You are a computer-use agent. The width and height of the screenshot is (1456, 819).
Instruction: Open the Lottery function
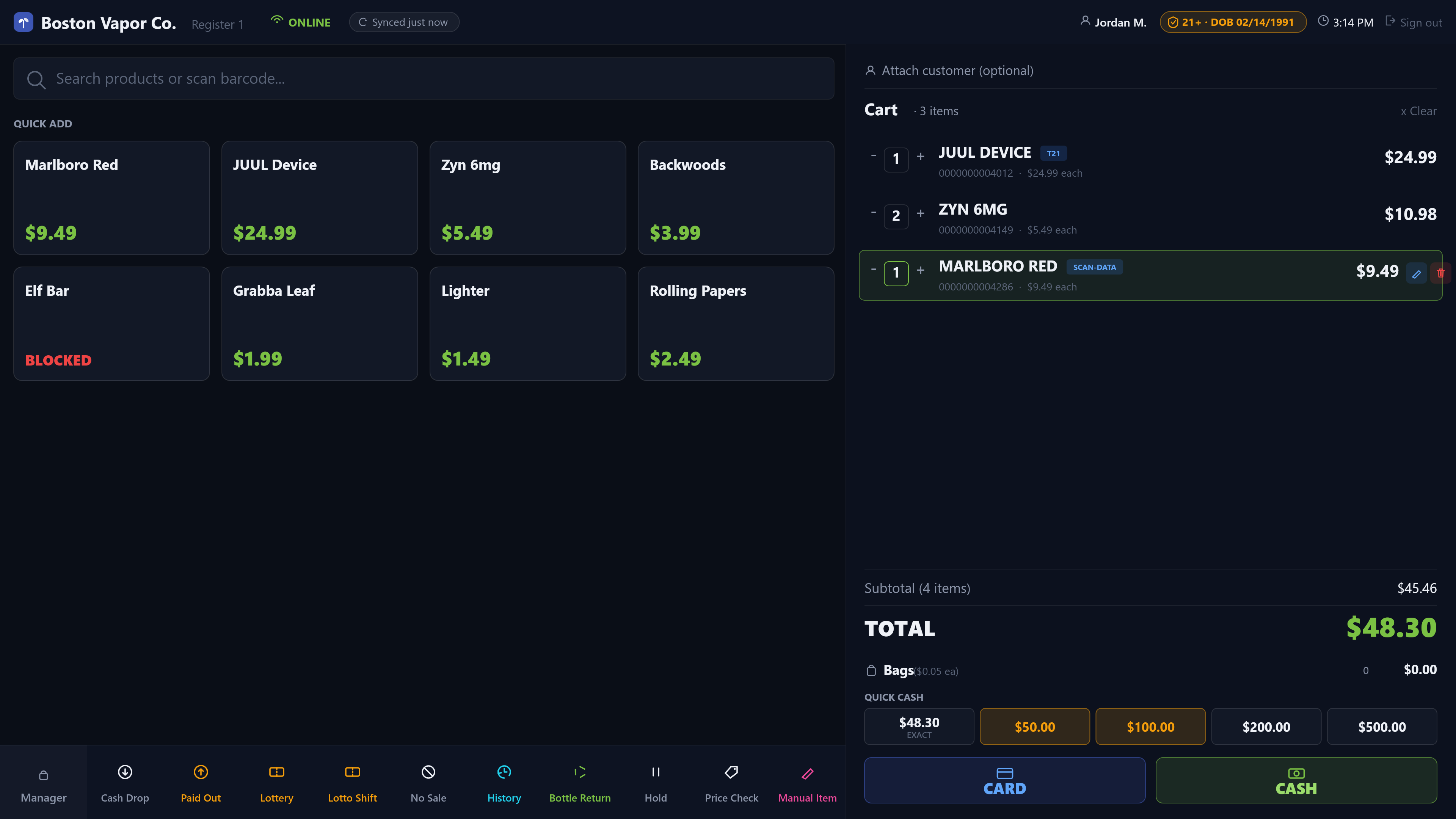[276, 782]
